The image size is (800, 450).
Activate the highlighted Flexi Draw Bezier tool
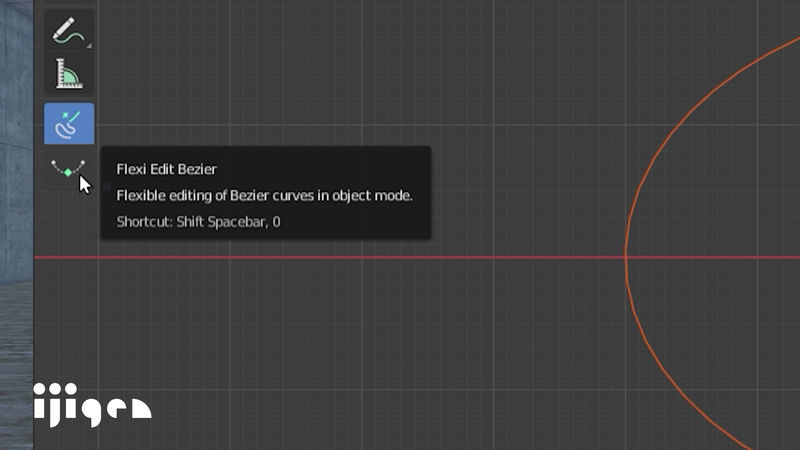pyautogui.click(x=69, y=123)
